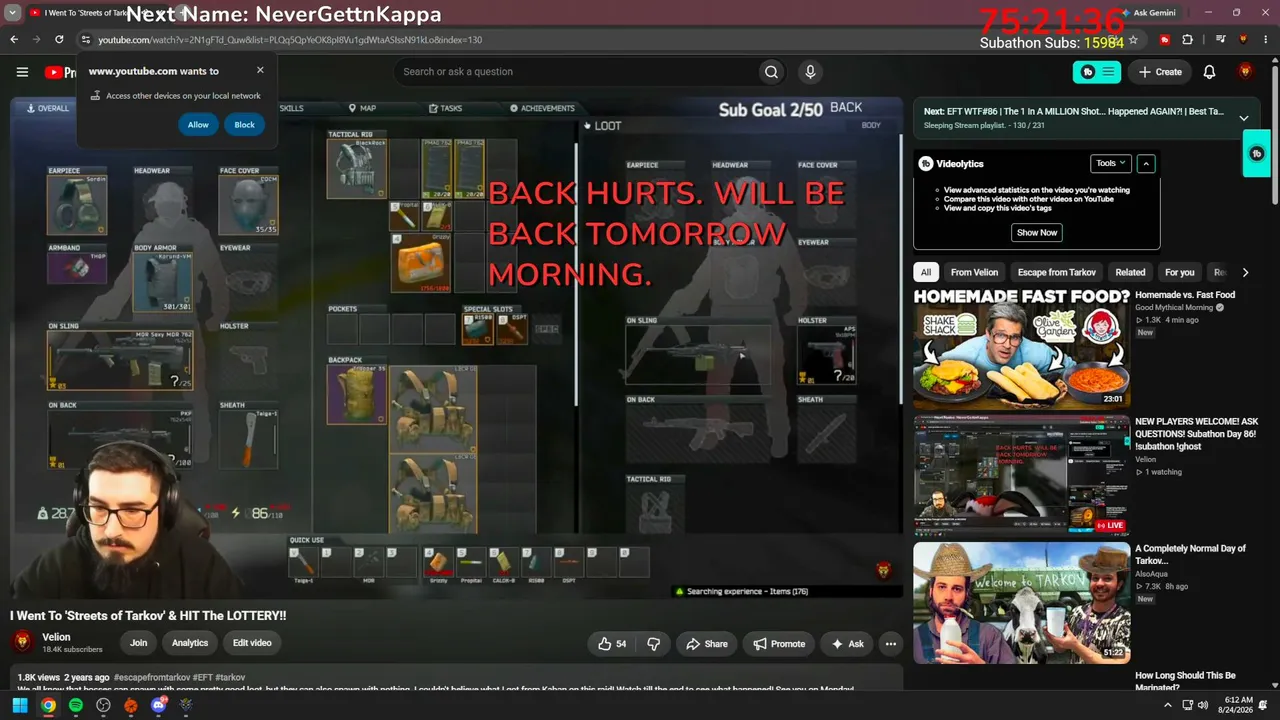The width and height of the screenshot is (1280, 720).
Task: Open the Videolytics Tools dropdown
Action: point(1110,163)
